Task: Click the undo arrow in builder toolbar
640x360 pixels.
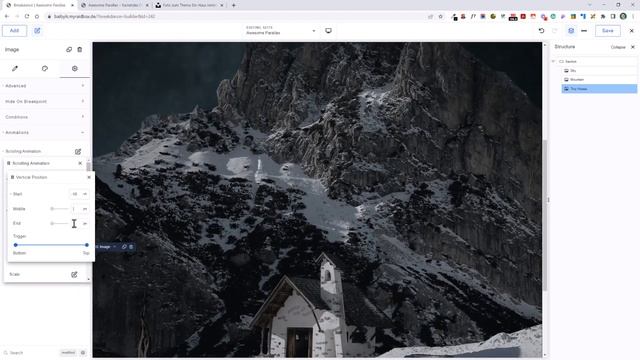Action: point(541,31)
